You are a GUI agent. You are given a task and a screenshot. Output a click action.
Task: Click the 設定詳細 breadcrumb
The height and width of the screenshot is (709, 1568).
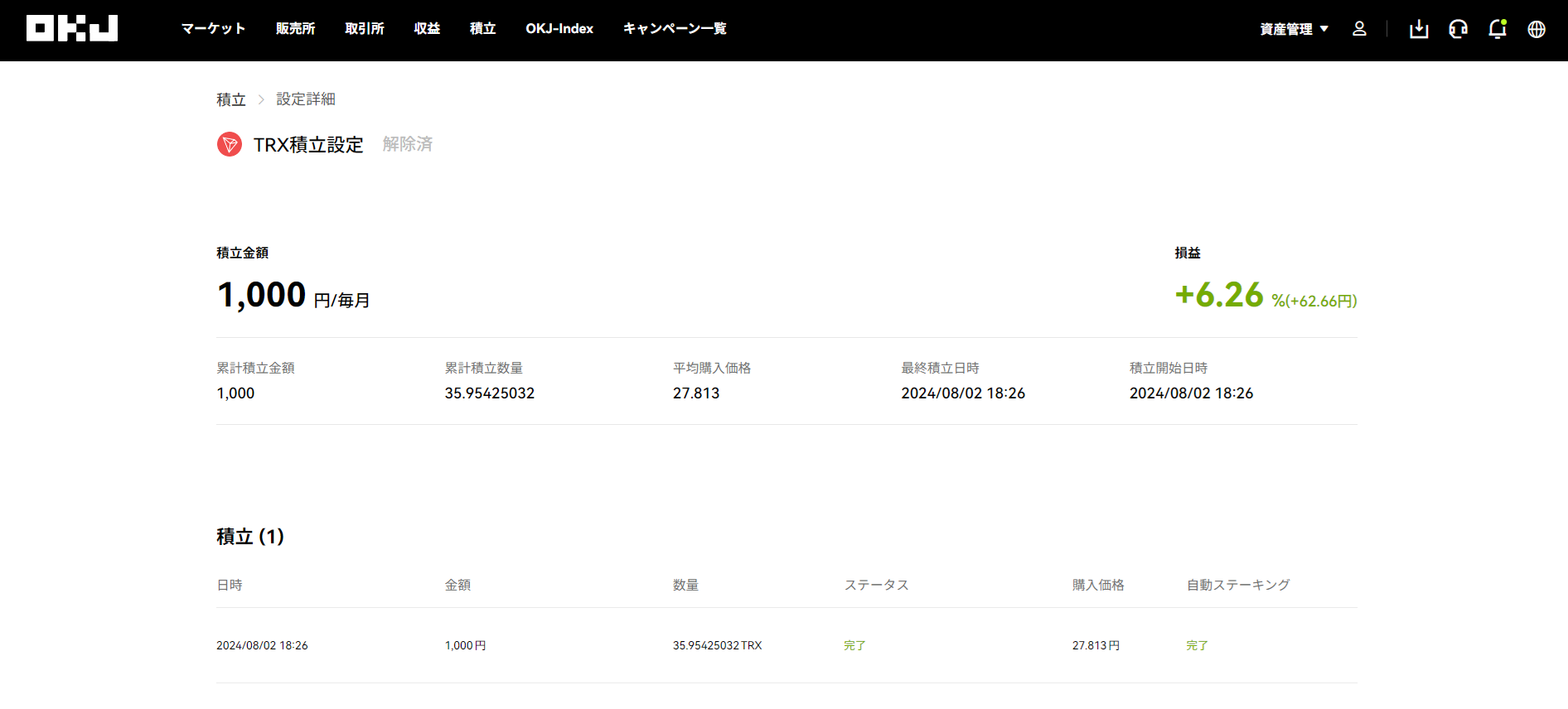click(x=306, y=99)
